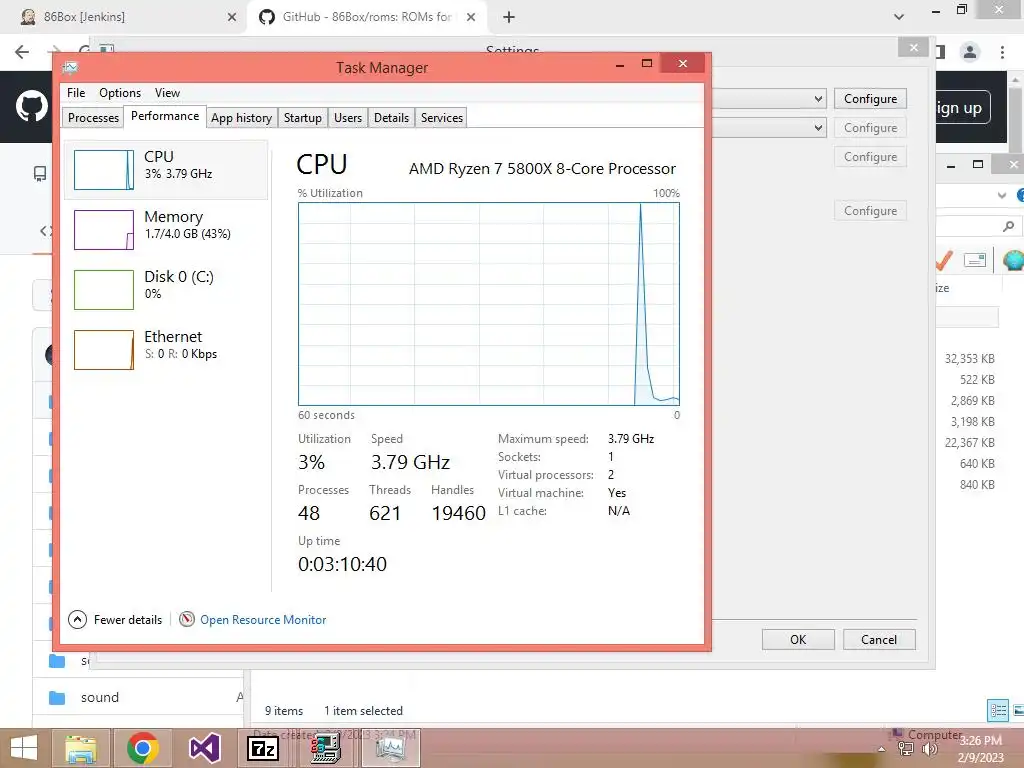Open 7-Zip from the taskbar
1024x768 pixels.
click(263, 748)
